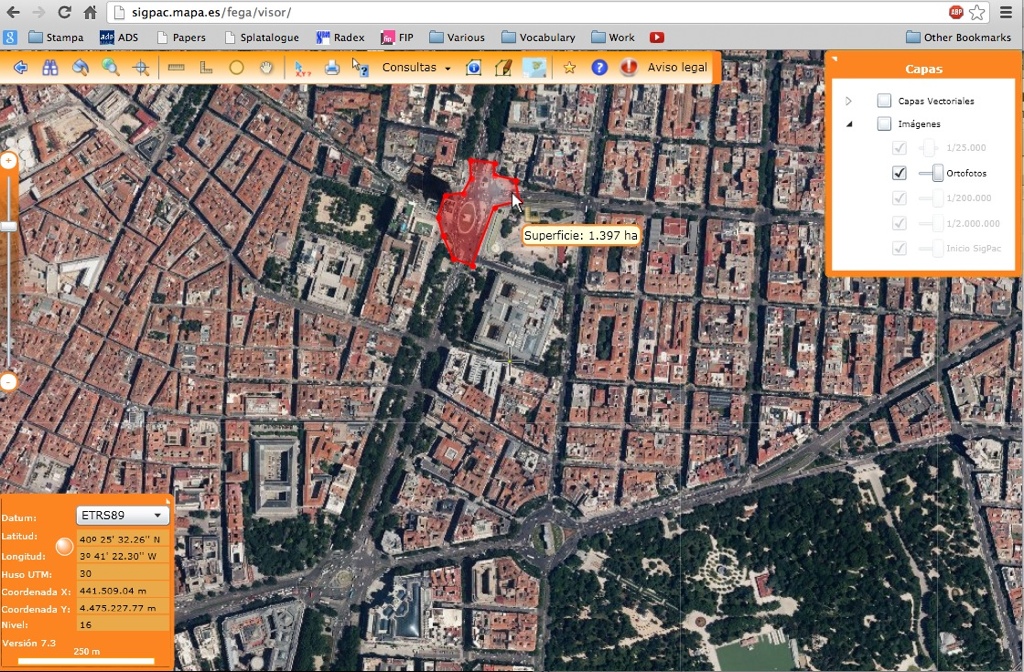Check the Imágenes layer group checkbox
The image size is (1024, 672).
[884, 124]
